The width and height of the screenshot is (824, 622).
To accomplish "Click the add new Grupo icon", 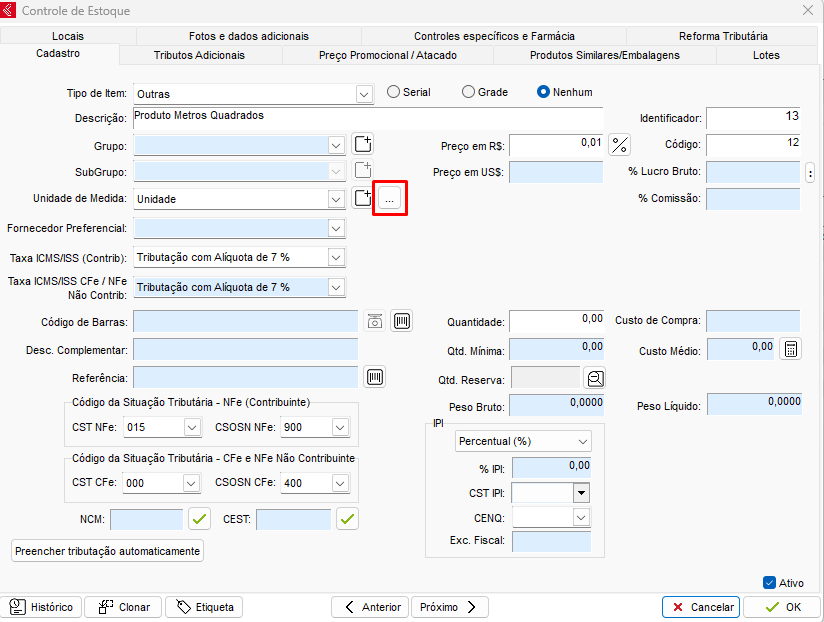I will [x=363, y=144].
